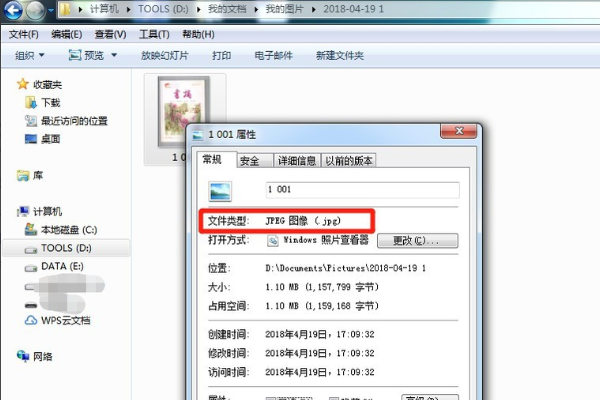600x400 pixels.
Task: Select the location text D:\Documents\Pictures\2018-04-19 1
Action: [x=346, y=268]
